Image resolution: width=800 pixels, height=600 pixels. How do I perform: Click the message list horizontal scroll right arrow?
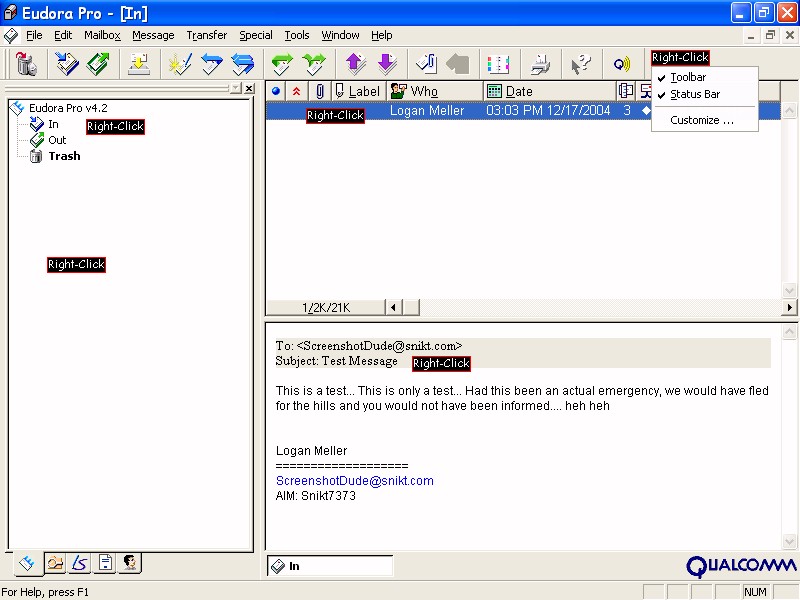pos(789,307)
